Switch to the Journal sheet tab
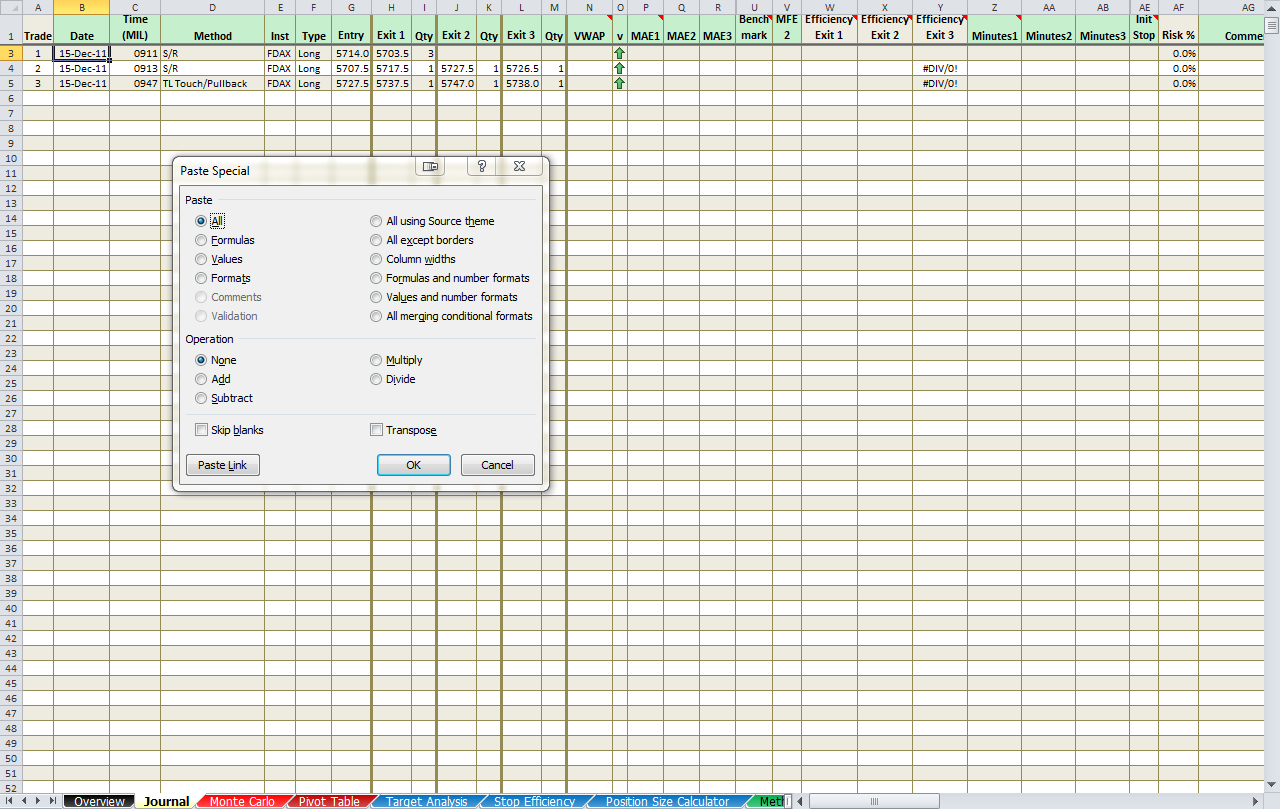Screen dimensions: 1280x809 (166, 801)
